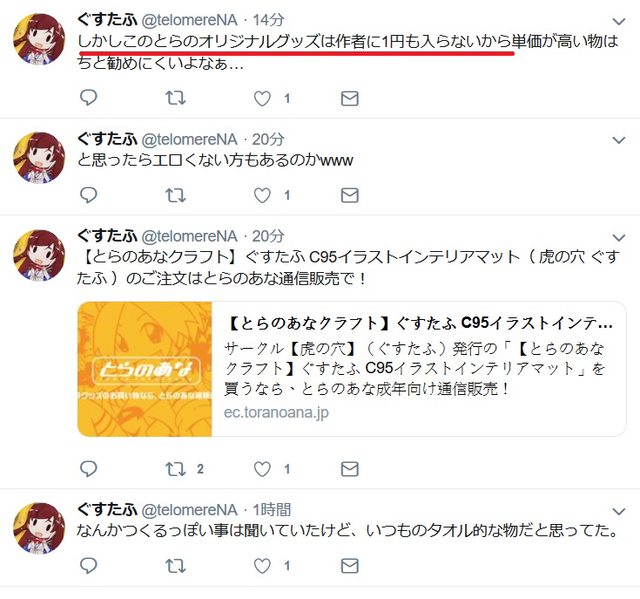Like the エロくない方もあるのかwww tweet

pos(262,195)
